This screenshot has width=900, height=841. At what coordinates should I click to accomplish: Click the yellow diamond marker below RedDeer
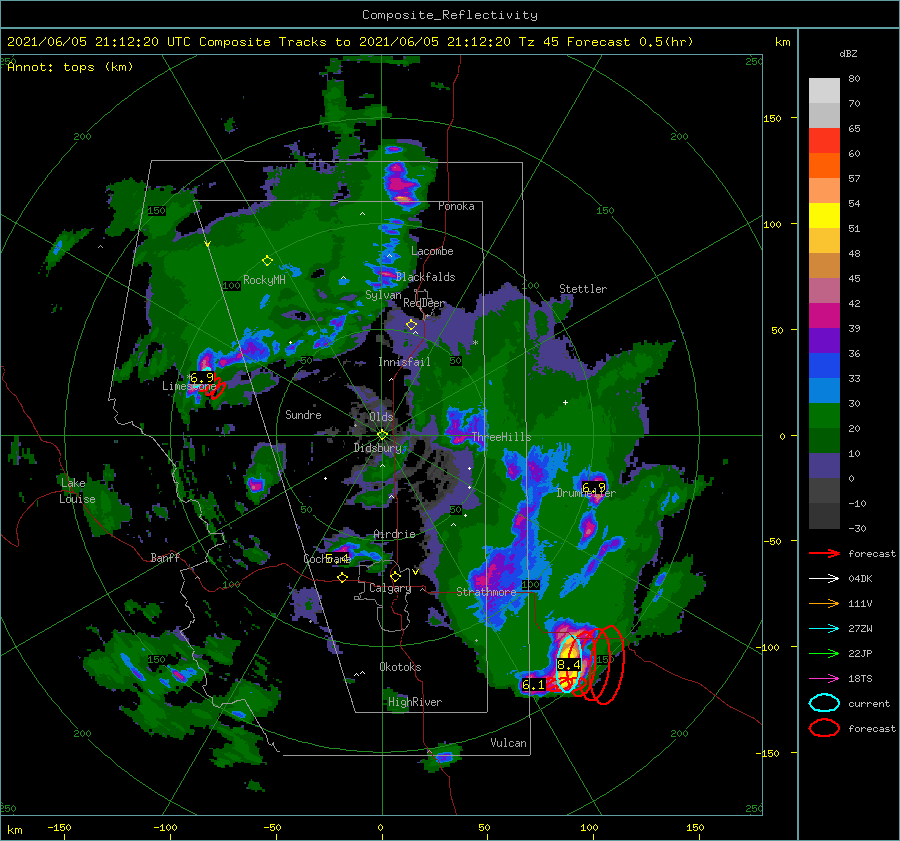click(411, 325)
